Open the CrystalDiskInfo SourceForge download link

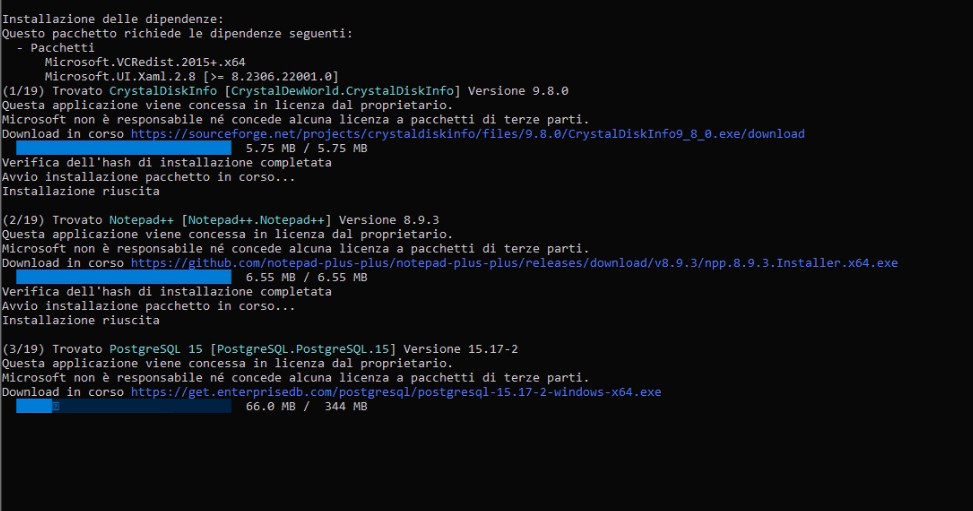click(x=467, y=134)
